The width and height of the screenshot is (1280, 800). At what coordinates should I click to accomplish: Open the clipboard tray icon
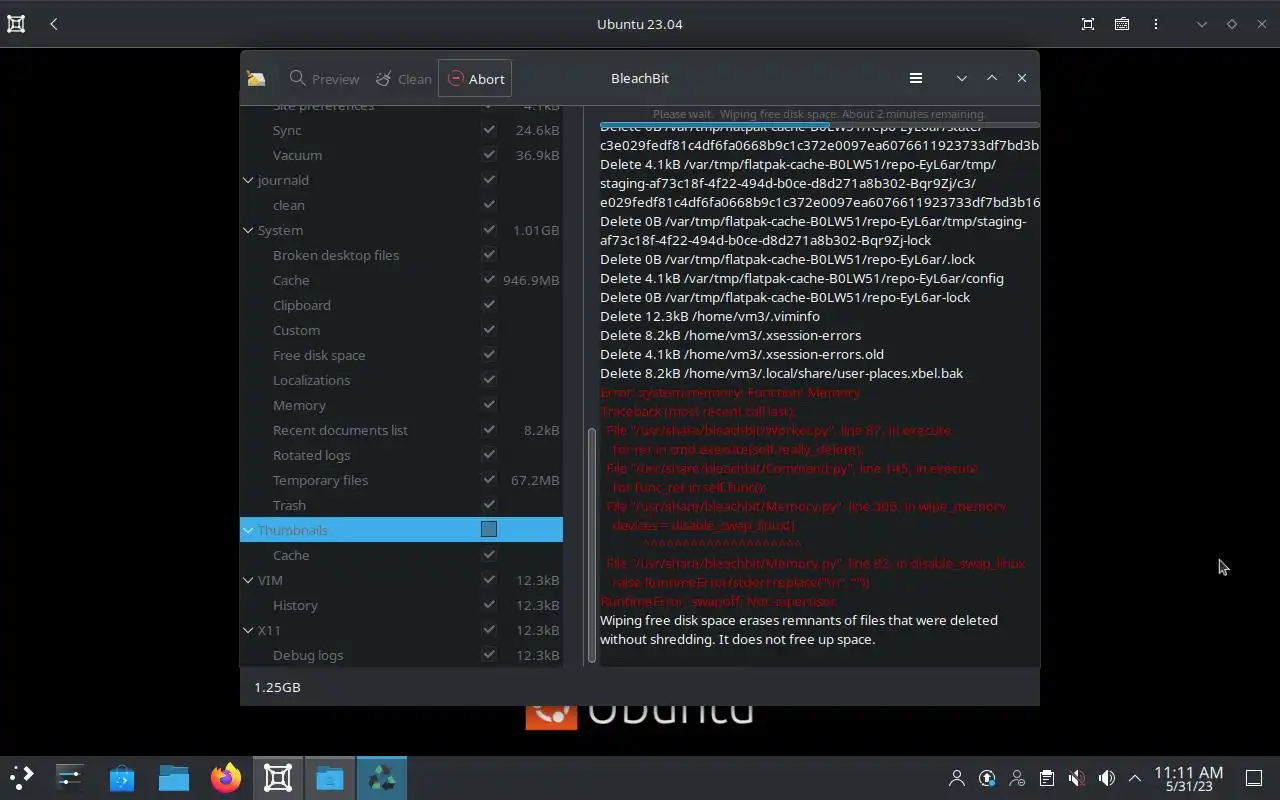click(1047, 778)
